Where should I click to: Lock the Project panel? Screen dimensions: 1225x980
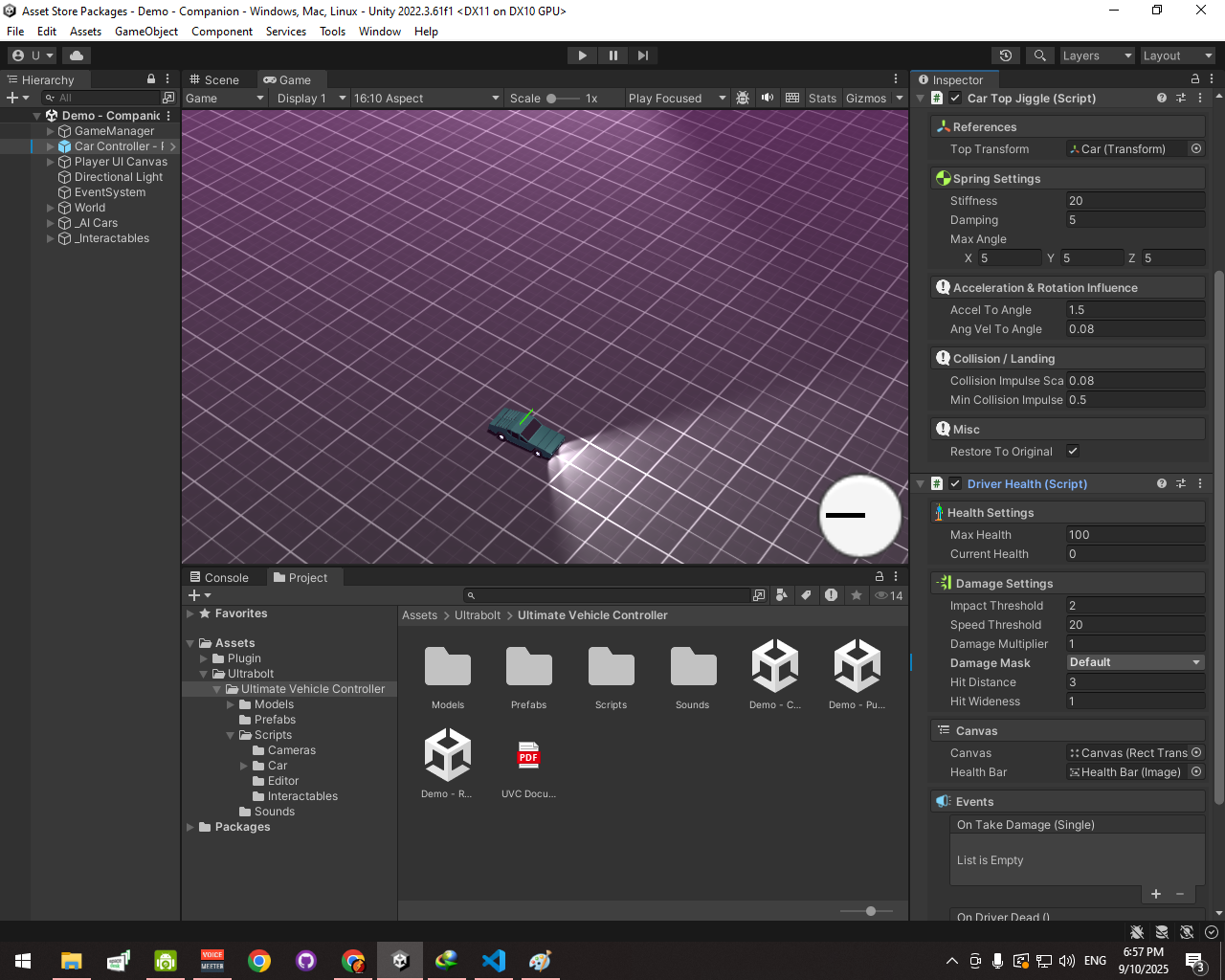[880, 576]
